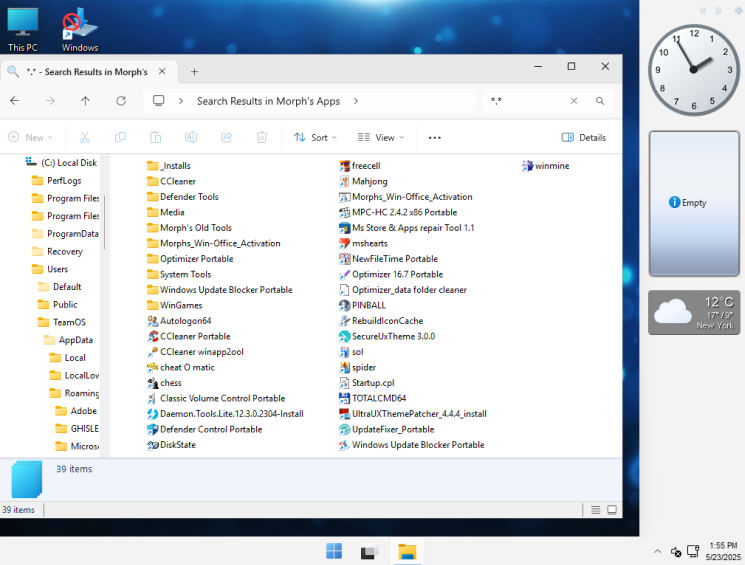745x565 pixels.
Task: Select the winmine icon
Action: pyautogui.click(x=527, y=166)
